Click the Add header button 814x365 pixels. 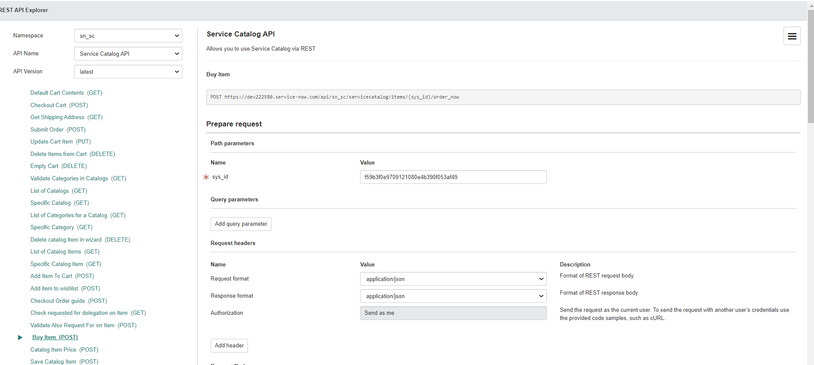pyautogui.click(x=229, y=345)
